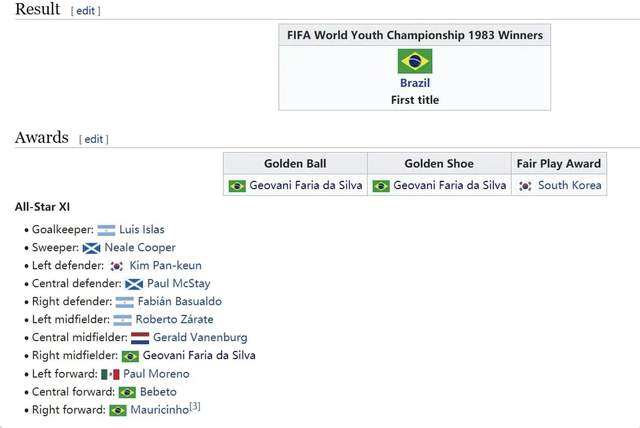
Task: Click the South Korea flag in Fair Play Award
Action: (525, 186)
